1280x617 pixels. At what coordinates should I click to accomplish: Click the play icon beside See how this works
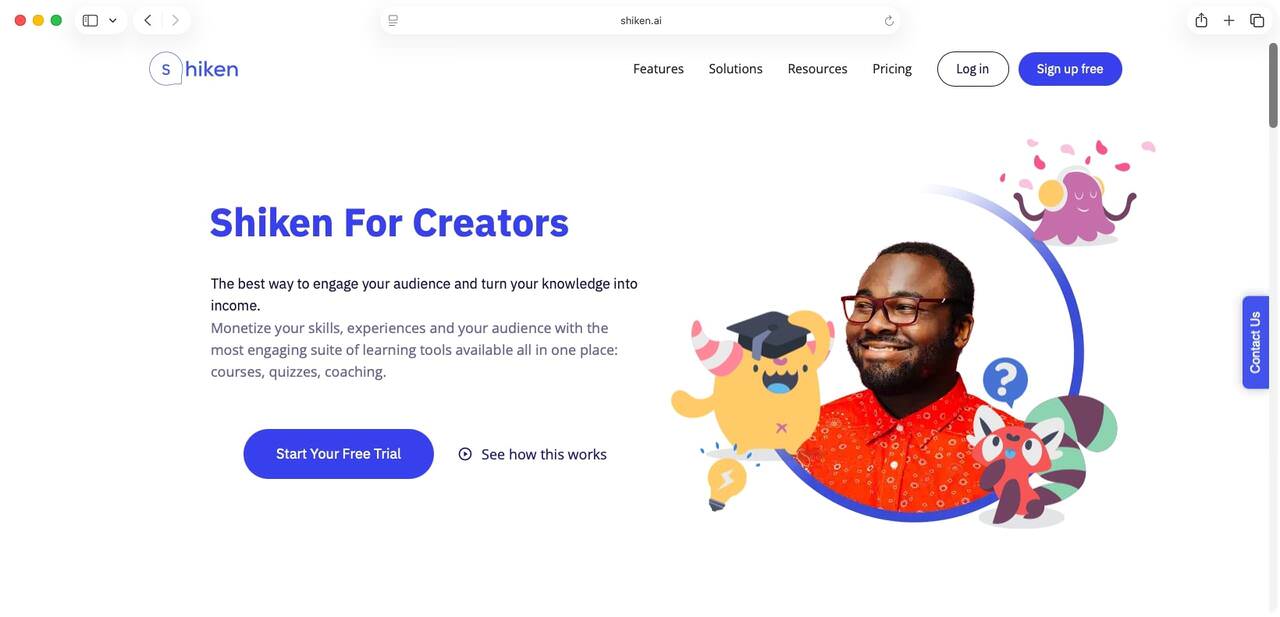pos(465,454)
